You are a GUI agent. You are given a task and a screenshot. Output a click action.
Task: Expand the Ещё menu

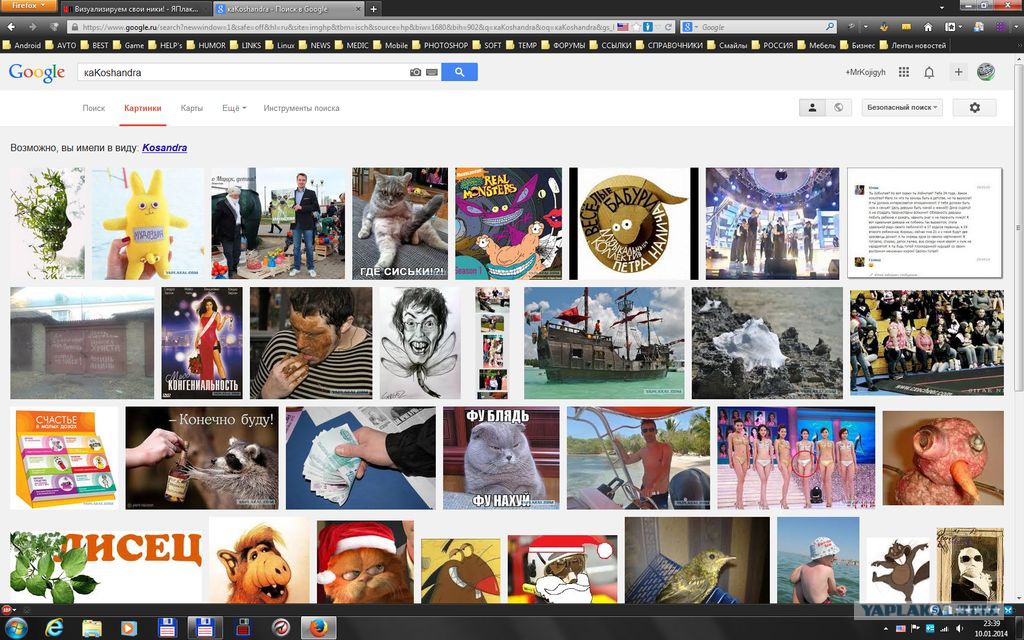click(x=234, y=108)
